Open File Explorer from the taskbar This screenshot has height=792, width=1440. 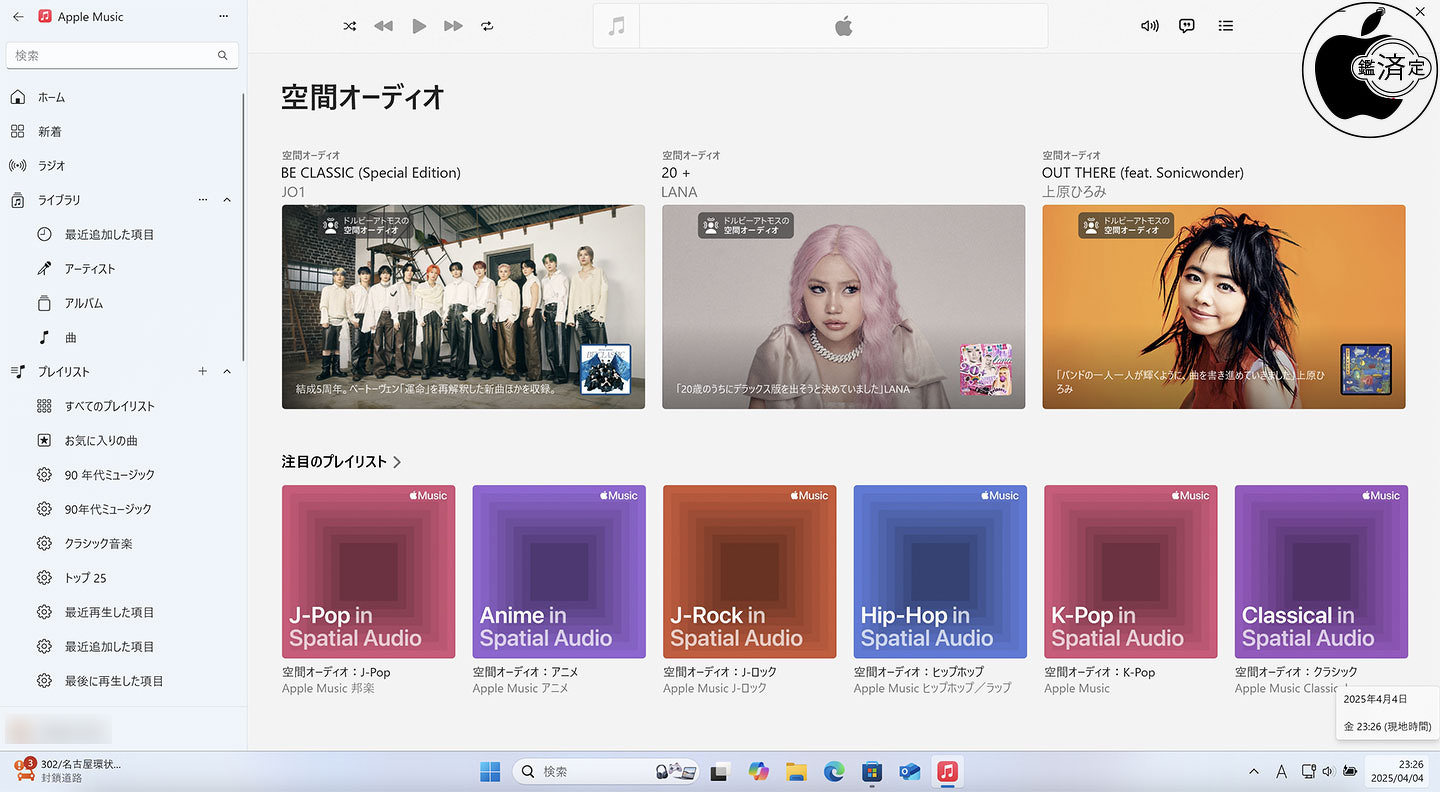[x=796, y=772]
